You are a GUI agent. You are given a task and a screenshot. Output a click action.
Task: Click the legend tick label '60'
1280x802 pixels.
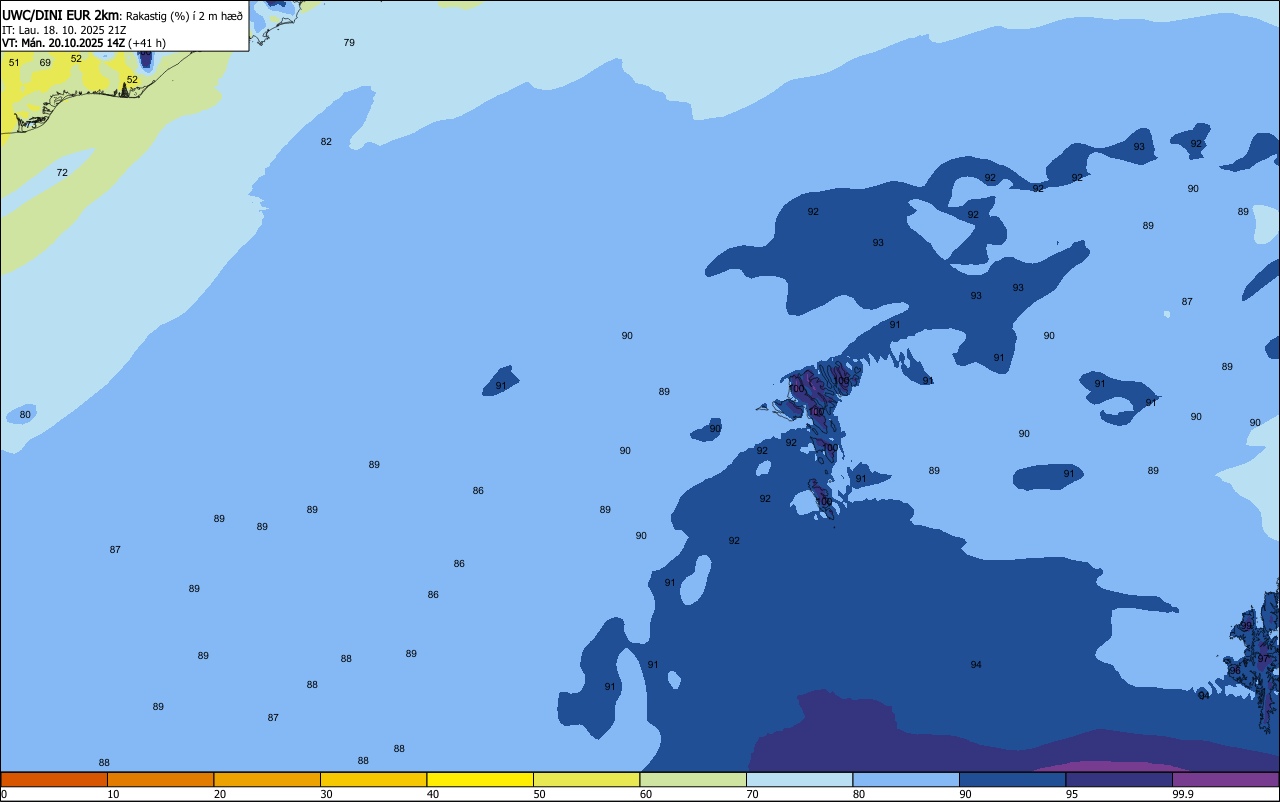(646, 794)
